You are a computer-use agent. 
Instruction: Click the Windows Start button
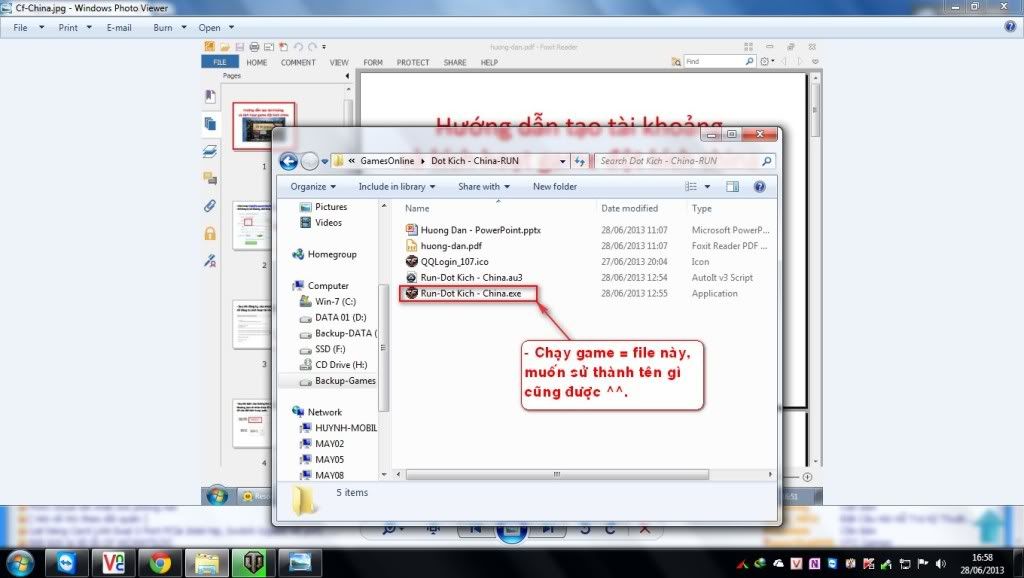click(x=20, y=562)
